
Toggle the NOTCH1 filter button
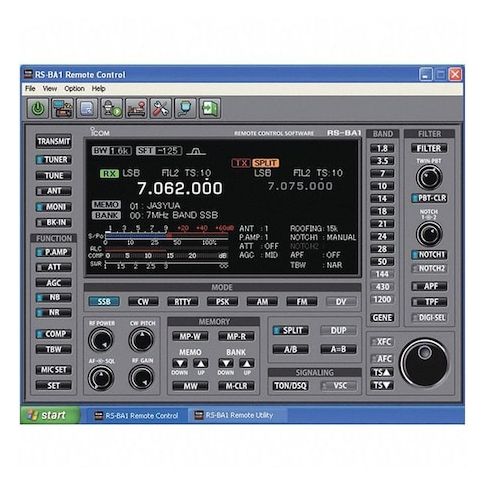429,255
